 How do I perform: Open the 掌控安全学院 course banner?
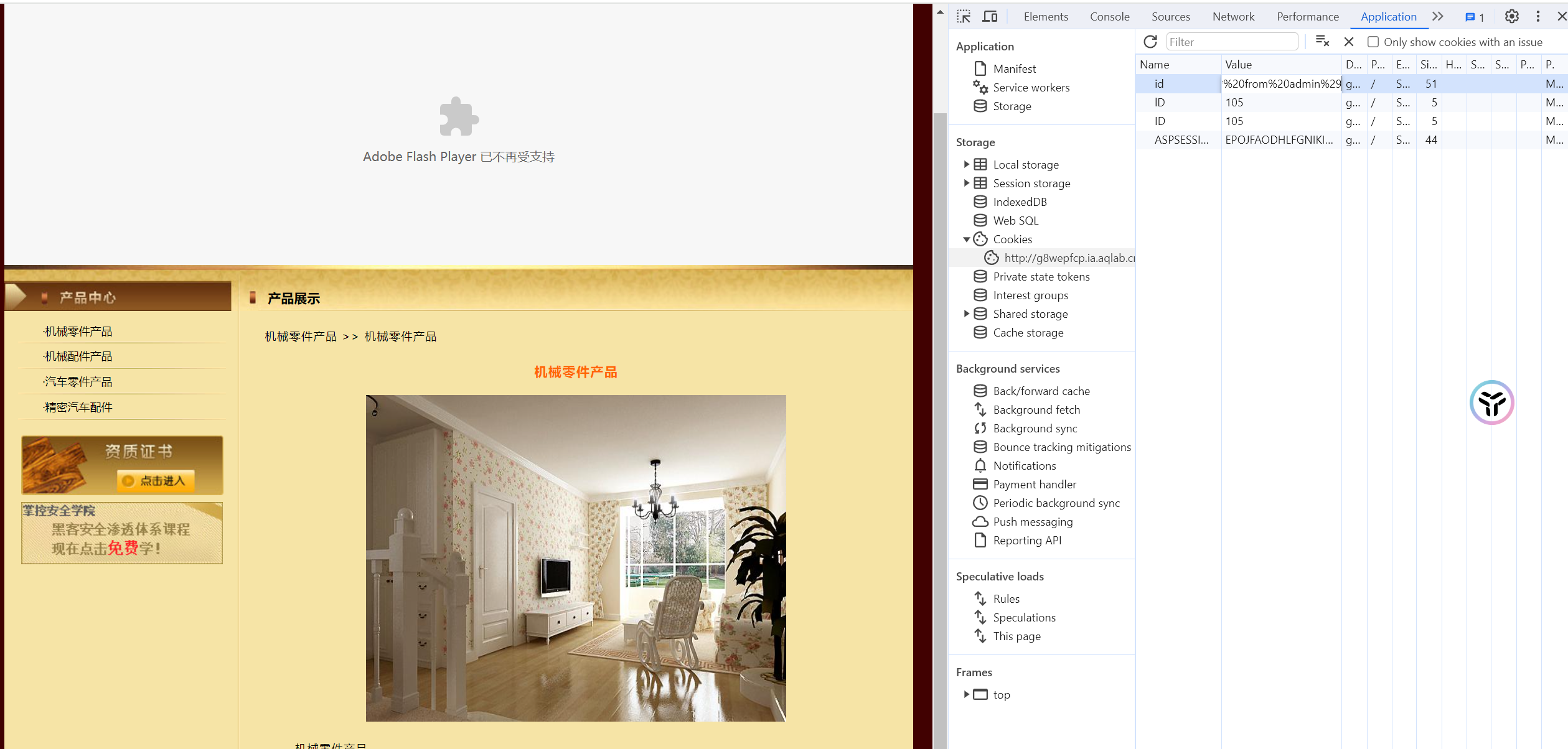[122, 533]
